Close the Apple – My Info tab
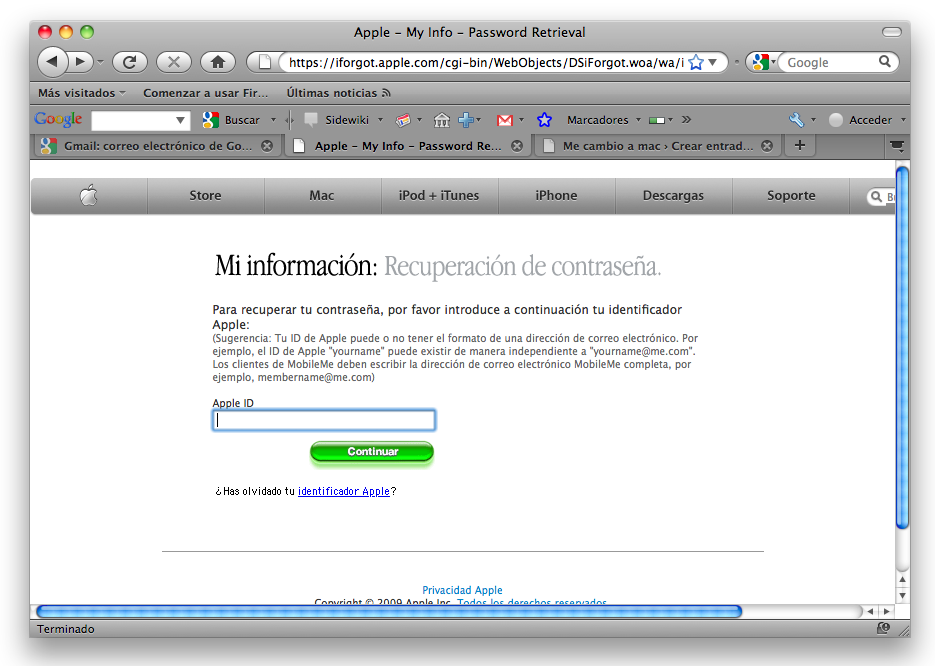 point(517,145)
